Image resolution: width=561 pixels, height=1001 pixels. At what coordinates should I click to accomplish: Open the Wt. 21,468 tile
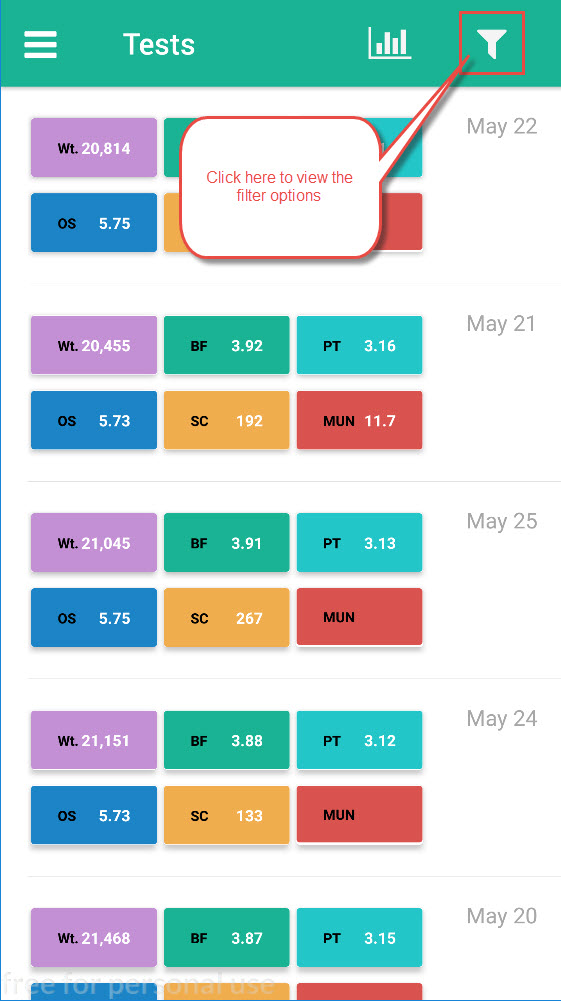pyautogui.click(x=94, y=938)
